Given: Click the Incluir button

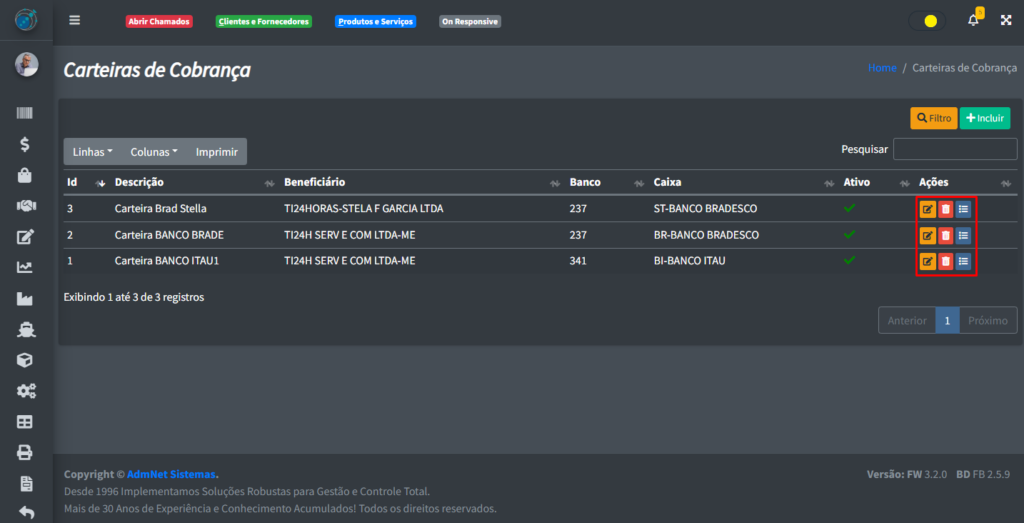Looking at the screenshot, I should [x=984, y=118].
